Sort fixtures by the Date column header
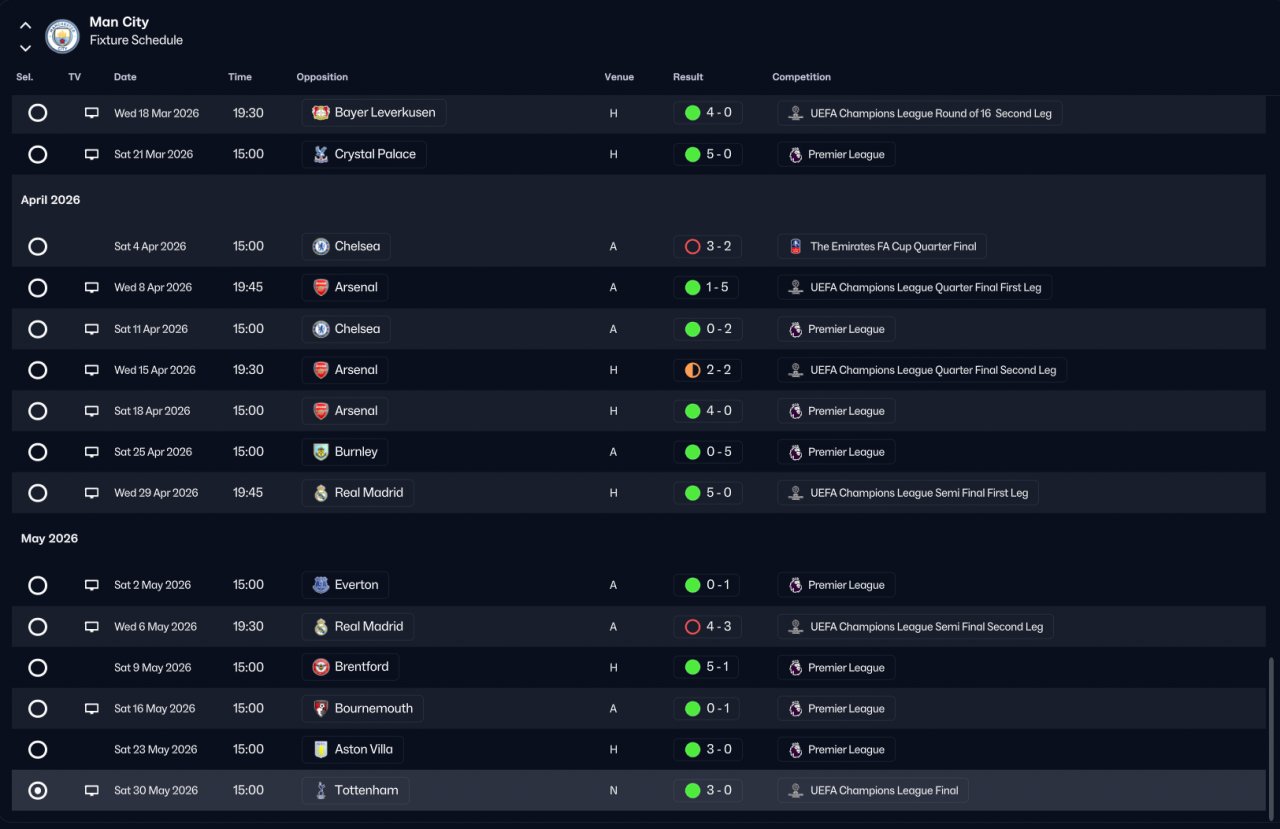The image size is (1280, 829). pyautogui.click(x=125, y=77)
